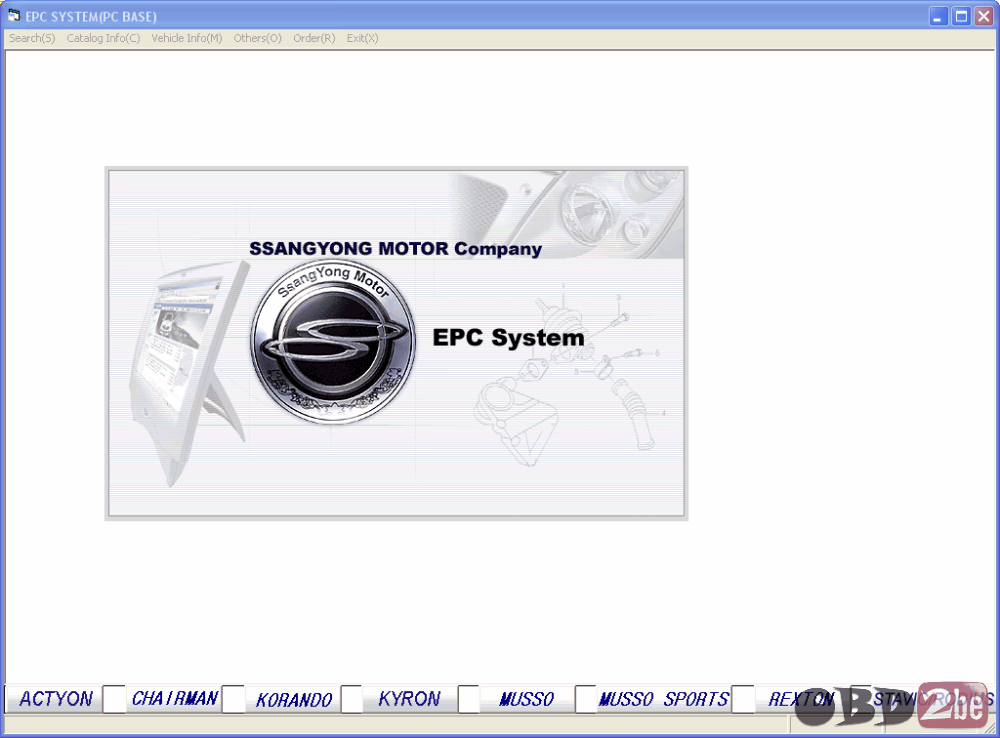Click the SsangYong Motor emblem logo
The height and width of the screenshot is (738, 1000).
pyautogui.click(x=333, y=341)
